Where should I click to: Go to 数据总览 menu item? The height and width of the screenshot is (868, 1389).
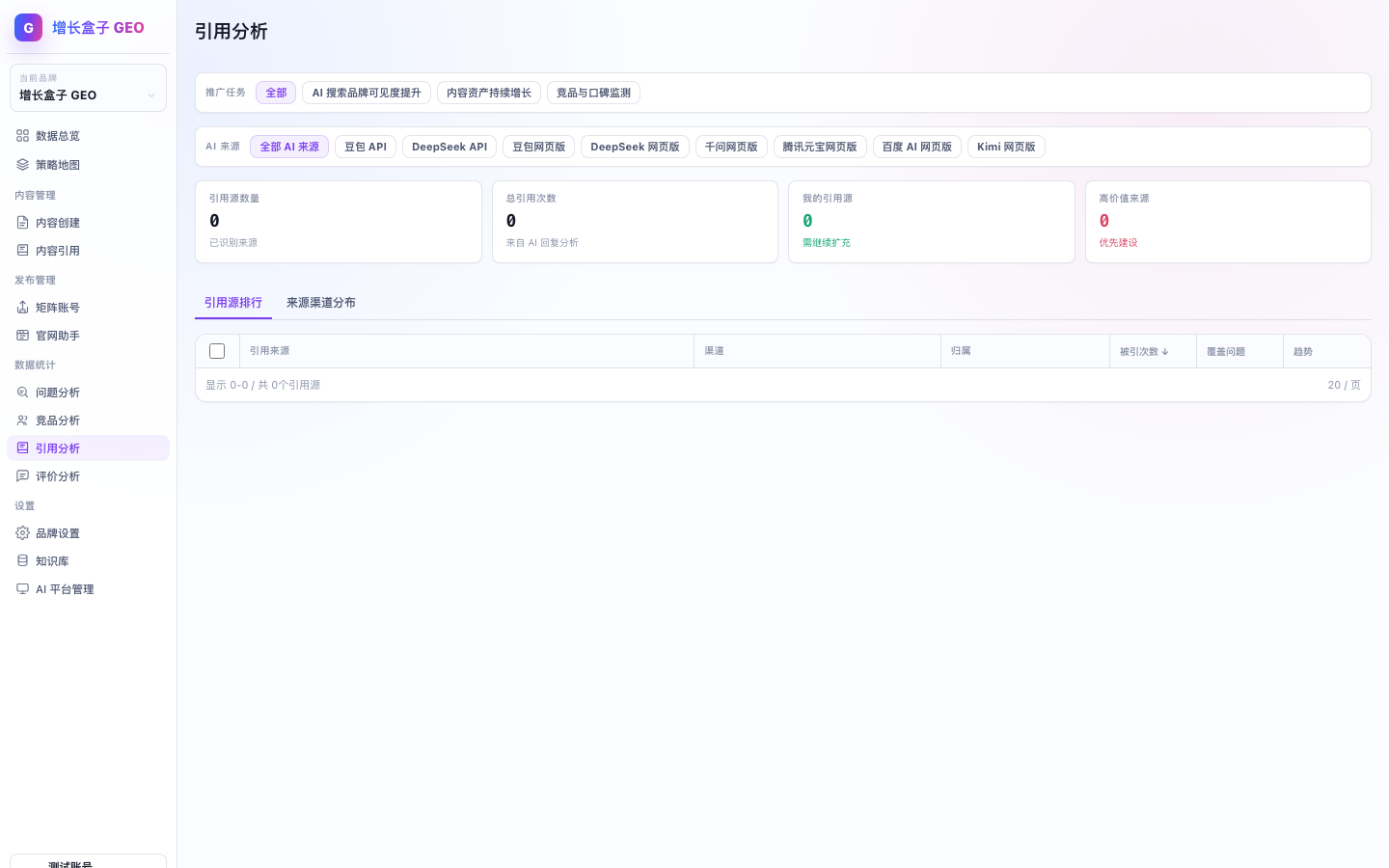coord(88,136)
